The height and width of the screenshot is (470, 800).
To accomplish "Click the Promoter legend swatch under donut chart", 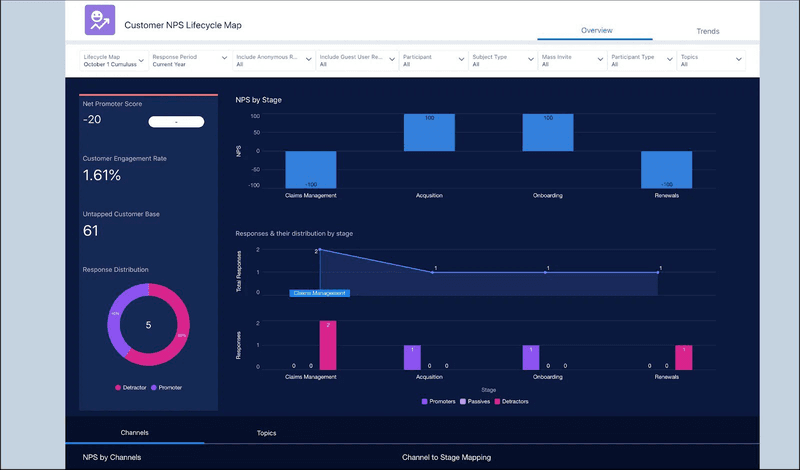I will point(154,388).
